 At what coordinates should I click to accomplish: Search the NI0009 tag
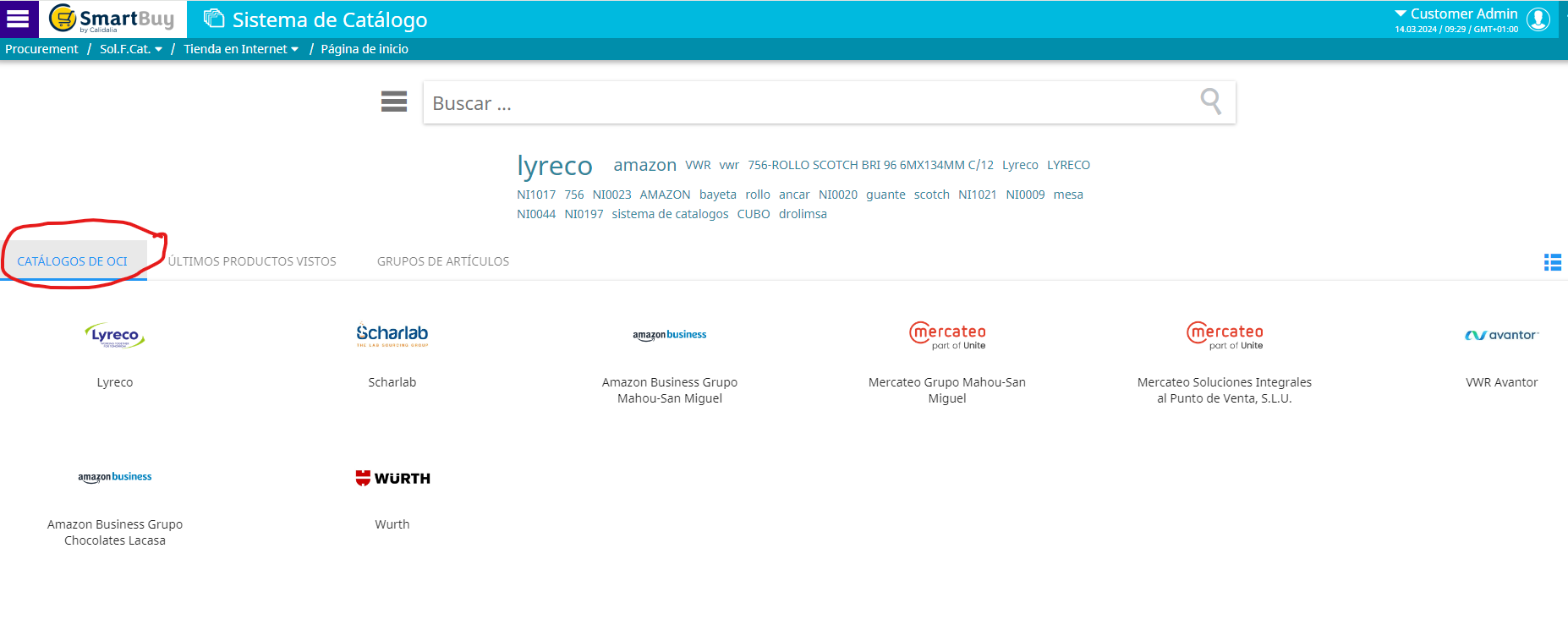click(x=1025, y=195)
